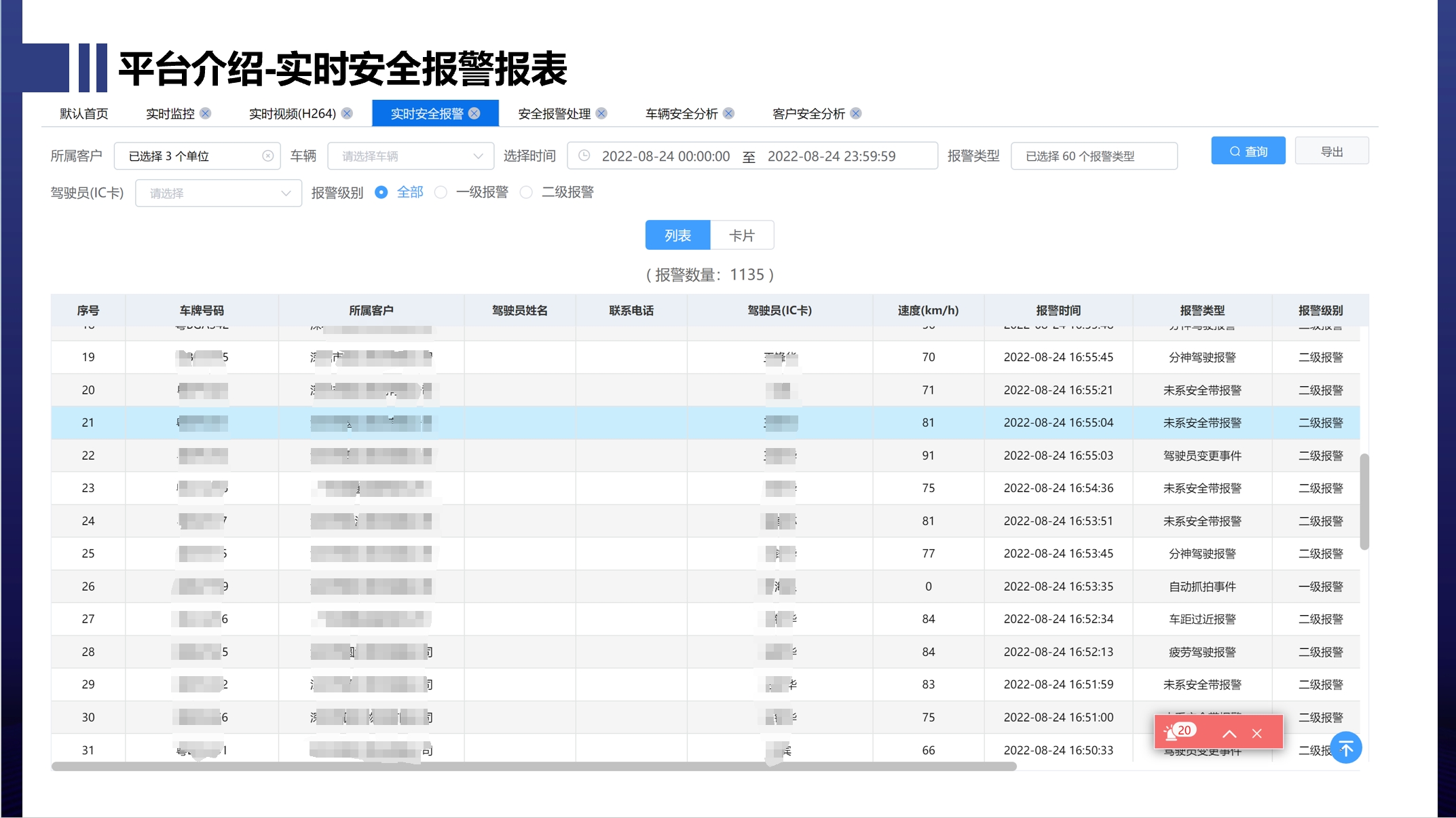Open the 驾驶员(IC卡) dropdown
This screenshot has width=1456, height=818.
click(x=219, y=193)
